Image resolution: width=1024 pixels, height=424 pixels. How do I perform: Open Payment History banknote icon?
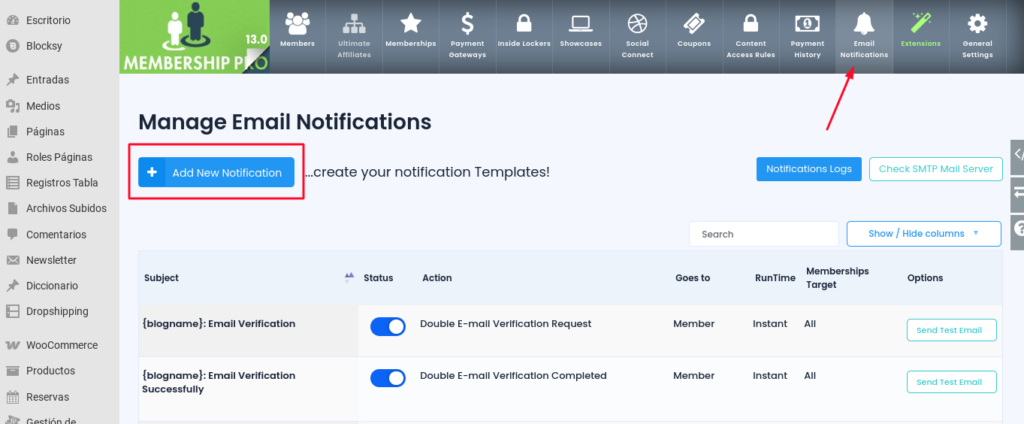click(x=807, y=24)
